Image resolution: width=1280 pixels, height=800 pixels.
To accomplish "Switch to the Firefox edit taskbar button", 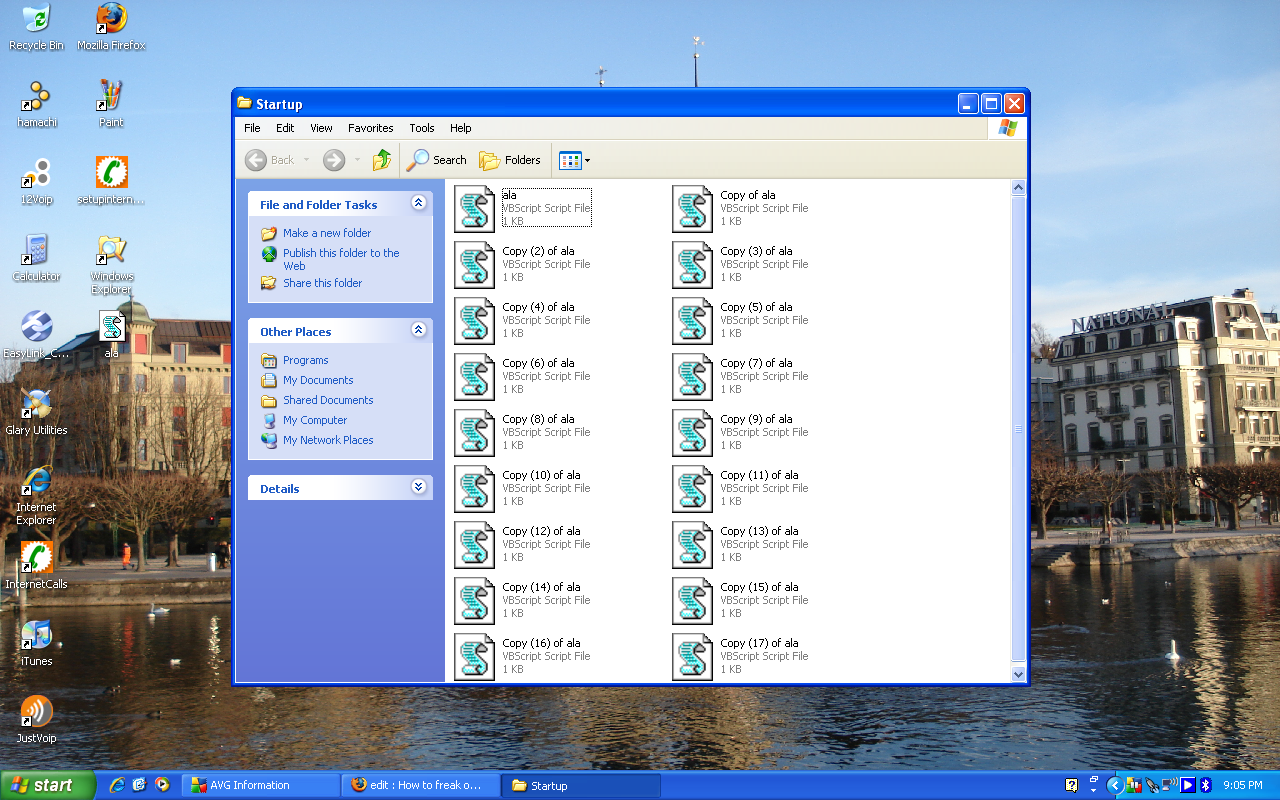I will click(x=422, y=785).
